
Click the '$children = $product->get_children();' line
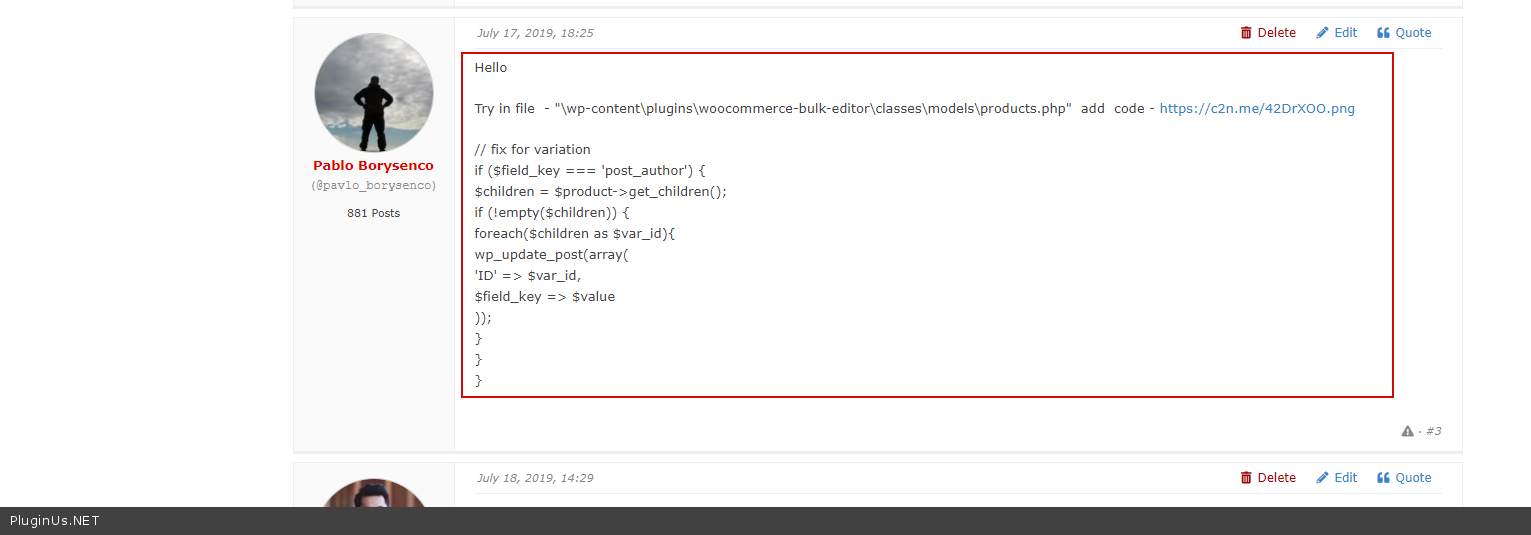pos(600,192)
